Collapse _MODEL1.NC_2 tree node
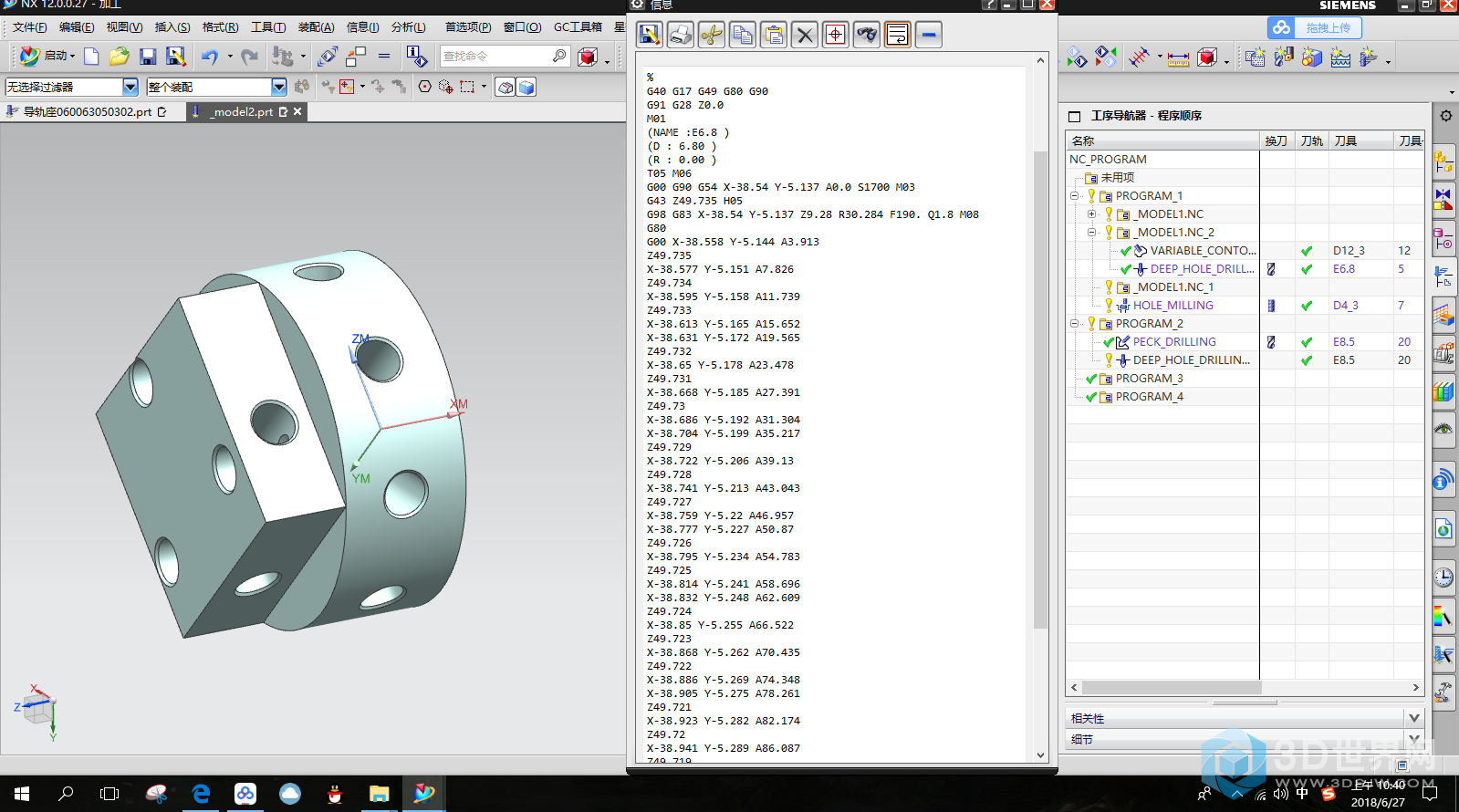This screenshot has height=812, width=1459. [1091, 233]
